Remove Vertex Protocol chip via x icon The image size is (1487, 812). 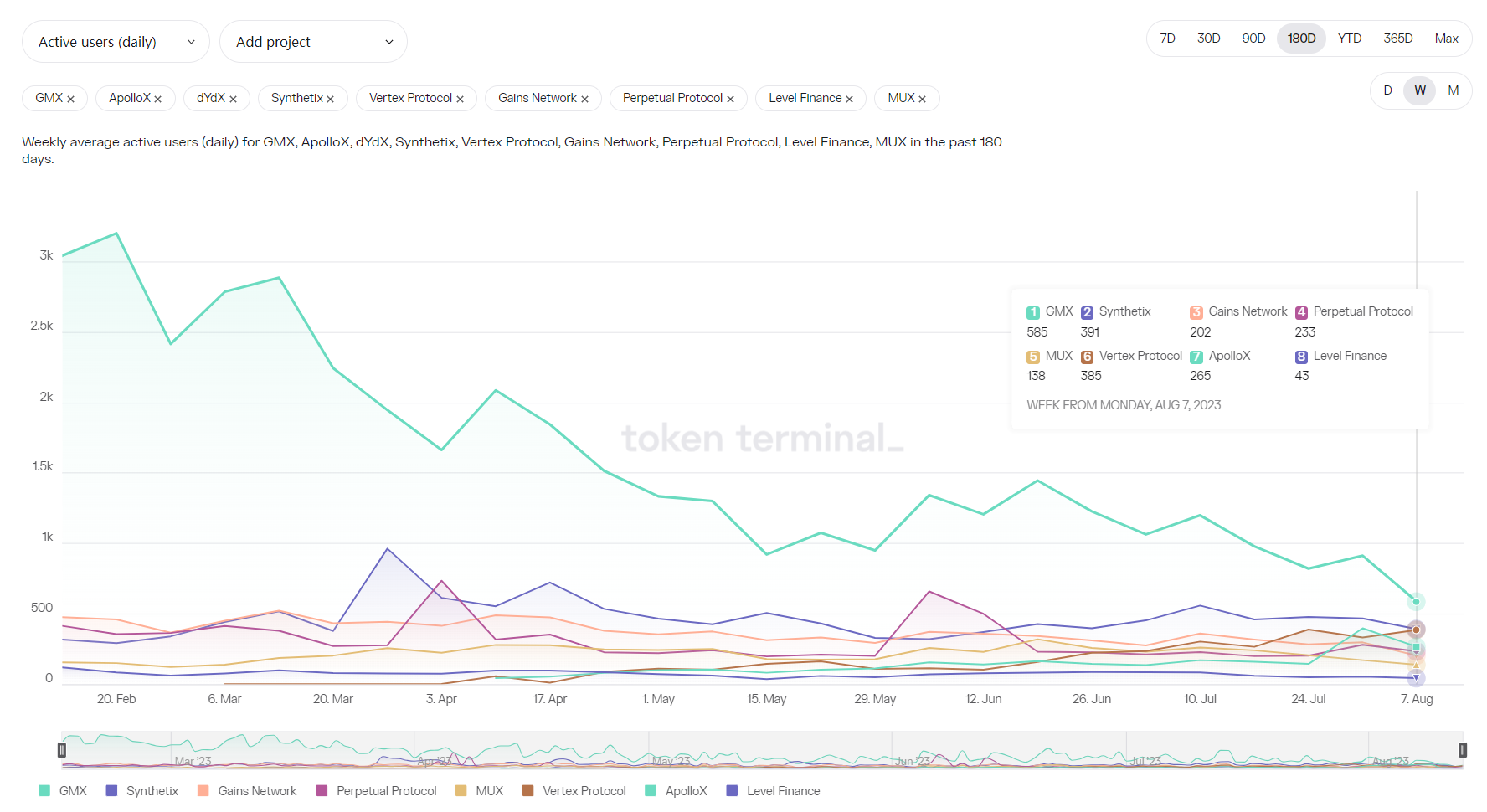click(460, 99)
